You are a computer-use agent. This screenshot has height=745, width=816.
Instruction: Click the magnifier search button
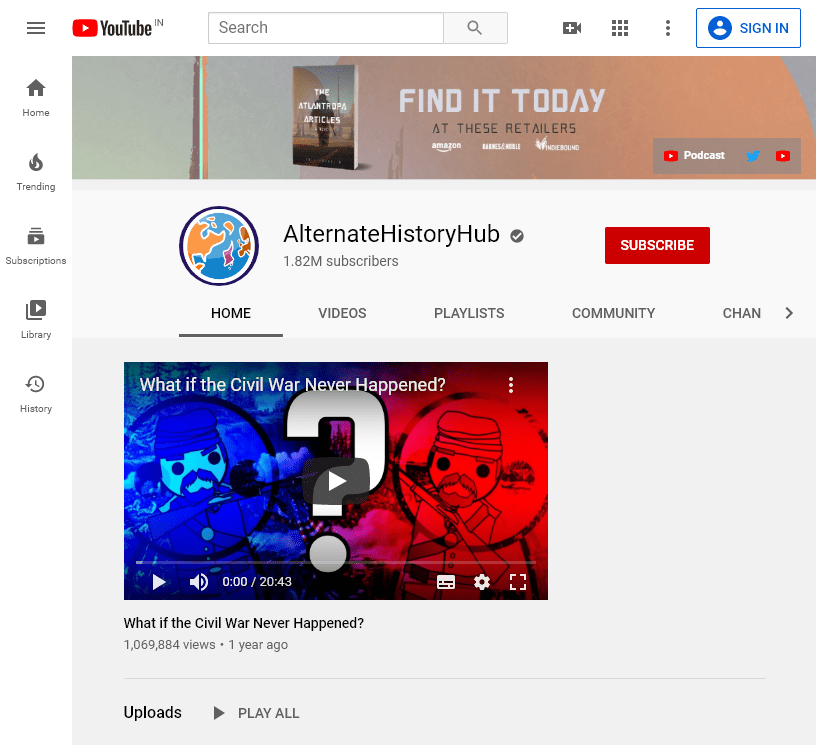point(475,28)
